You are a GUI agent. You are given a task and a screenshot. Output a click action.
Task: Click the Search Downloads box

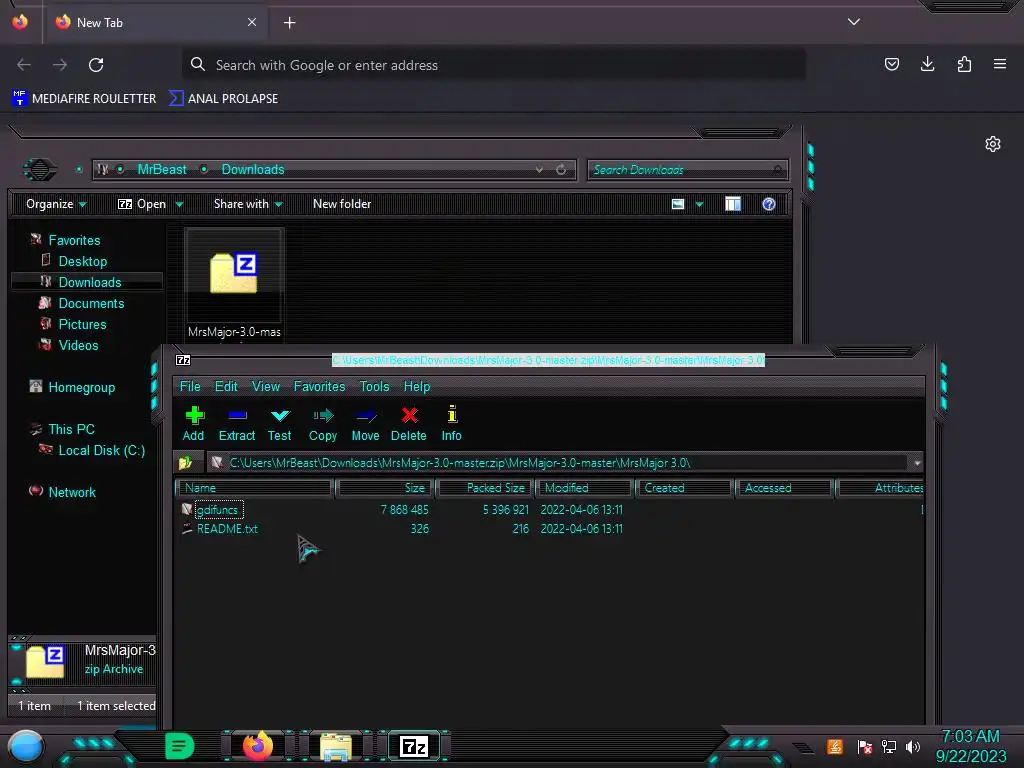pos(688,170)
